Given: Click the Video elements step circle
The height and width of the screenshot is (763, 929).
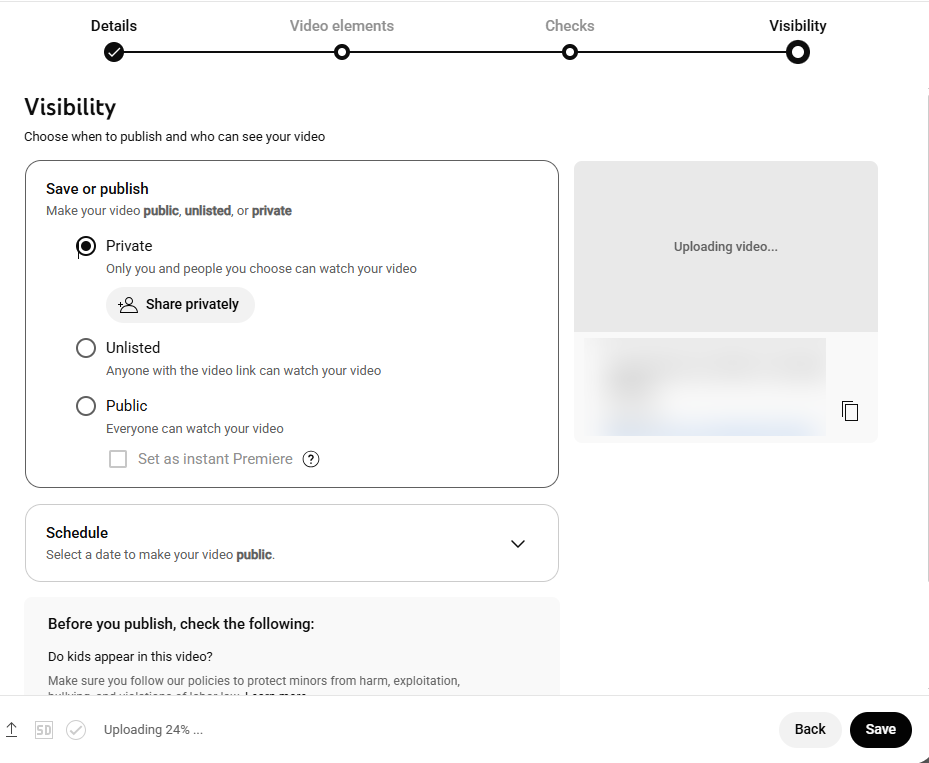Looking at the screenshot, I should pyautogui.click(x=342, y=52).
